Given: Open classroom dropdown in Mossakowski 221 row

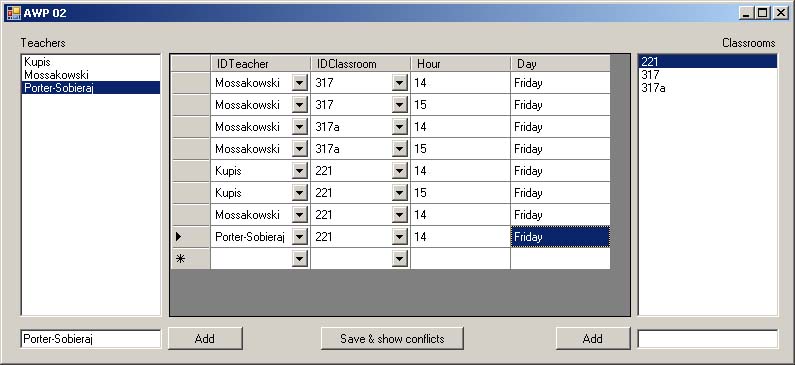Looking at the screenshot, I should (x=400, y=215).
